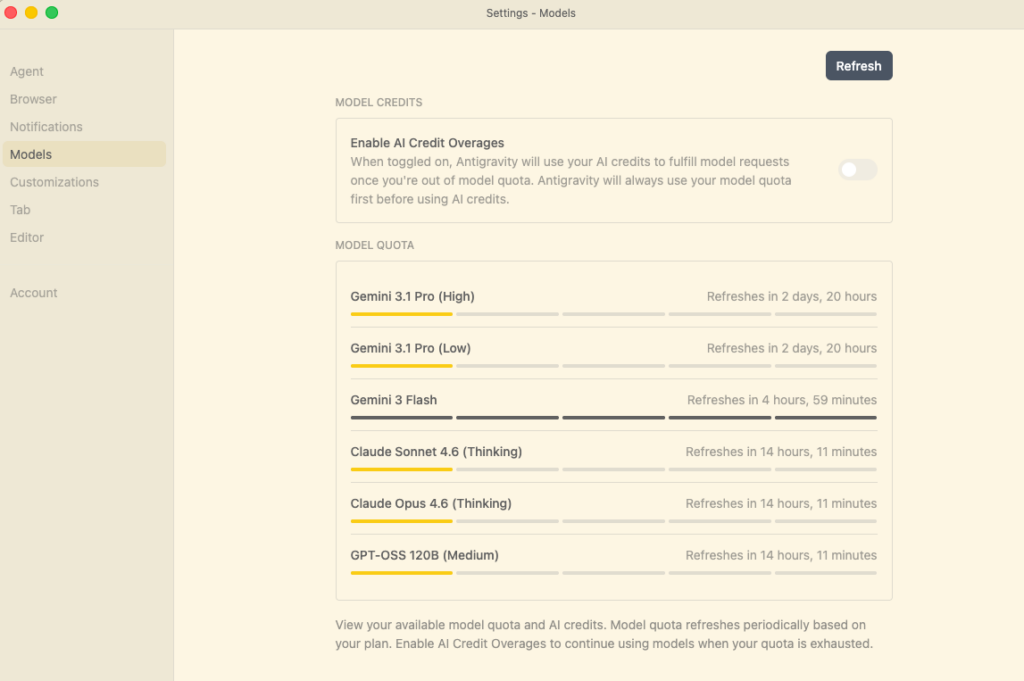Viewport: 1024px width, 681px height.
Task: Open the Notifications settings page
Action: 46,127
